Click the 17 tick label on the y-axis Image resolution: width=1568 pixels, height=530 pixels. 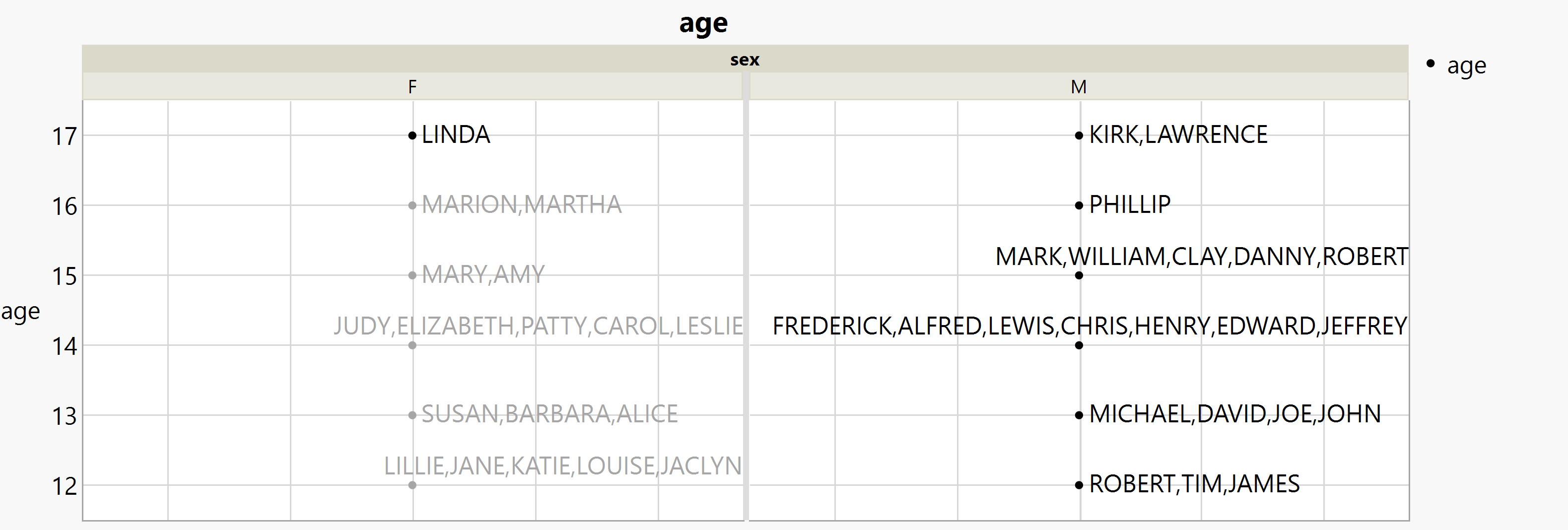point(65,136)
